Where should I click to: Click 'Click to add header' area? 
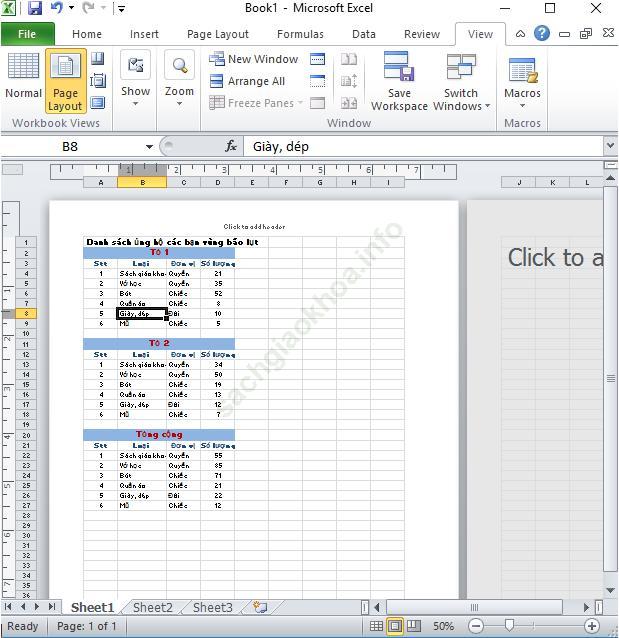[254, 227]
